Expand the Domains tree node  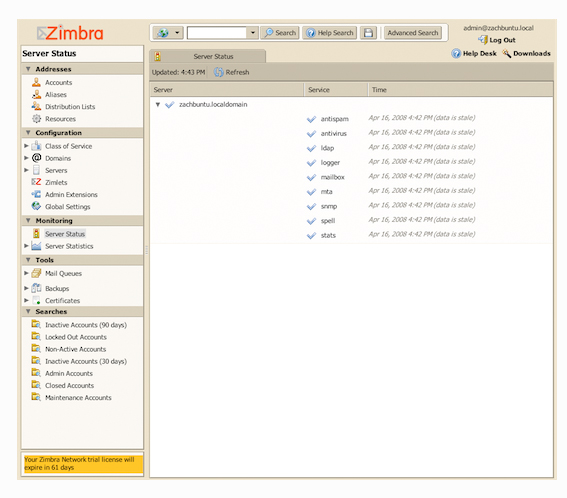(26, 158)
